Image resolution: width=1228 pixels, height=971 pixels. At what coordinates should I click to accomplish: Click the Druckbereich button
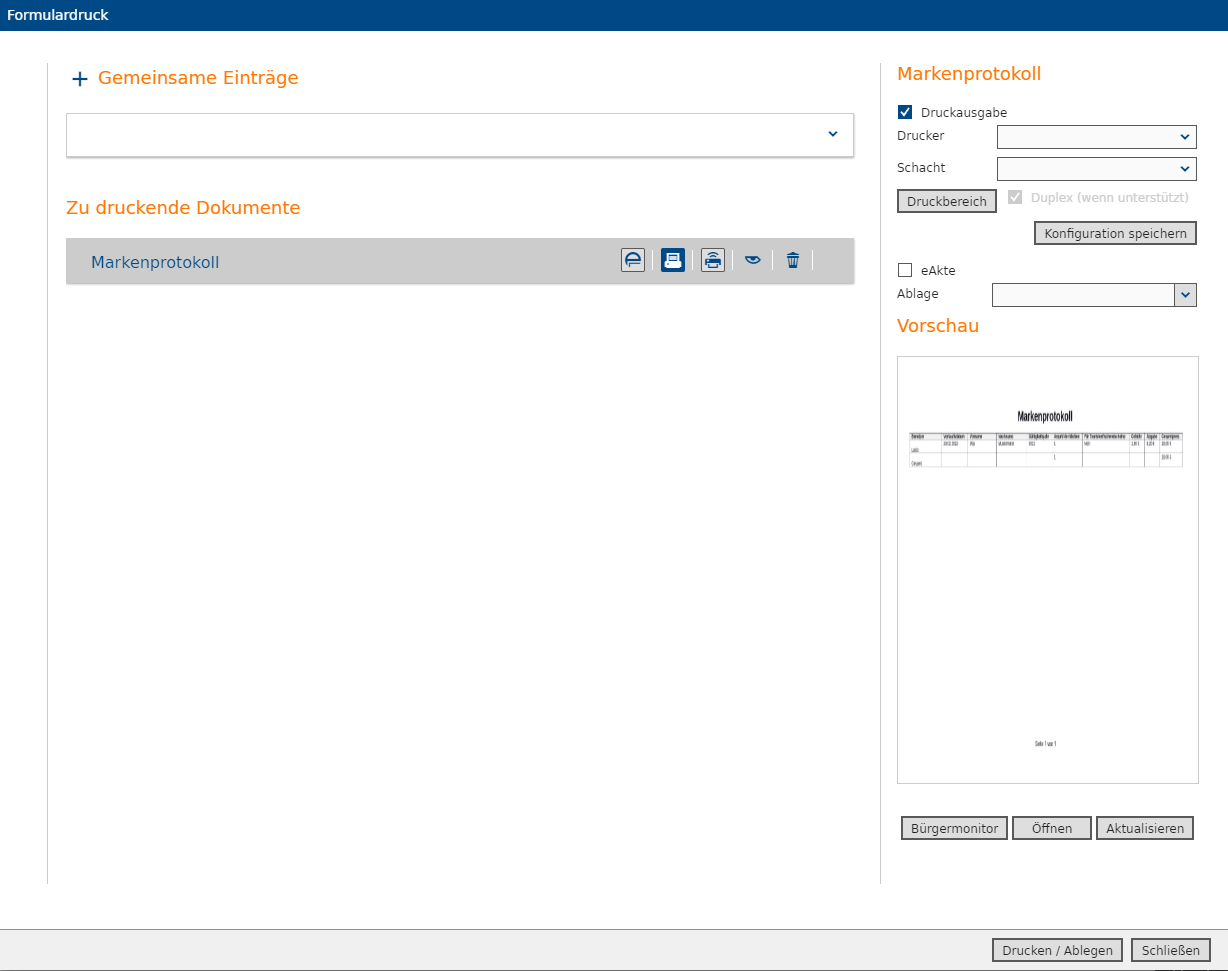[x=946, y=202]
